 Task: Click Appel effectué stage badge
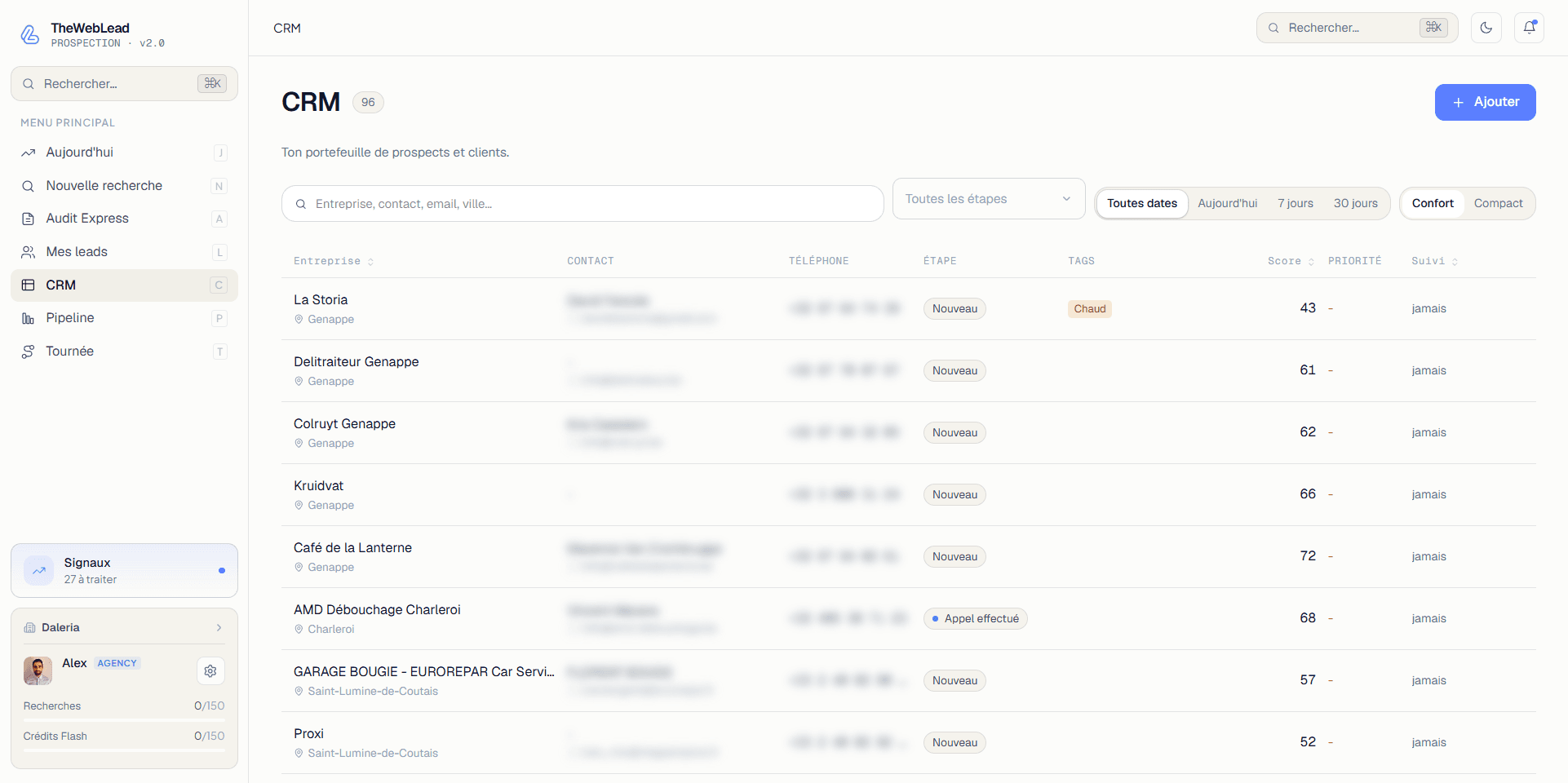click(x=975, y=619)
